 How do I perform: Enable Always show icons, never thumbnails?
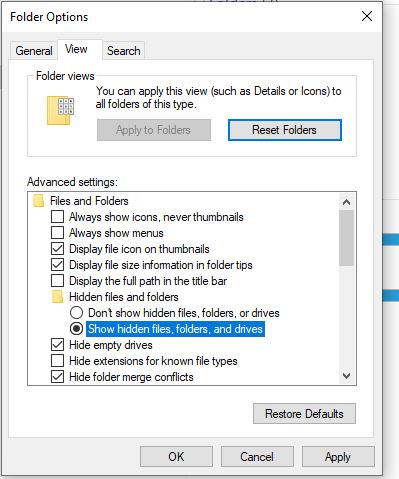click(x=57, y=217)
